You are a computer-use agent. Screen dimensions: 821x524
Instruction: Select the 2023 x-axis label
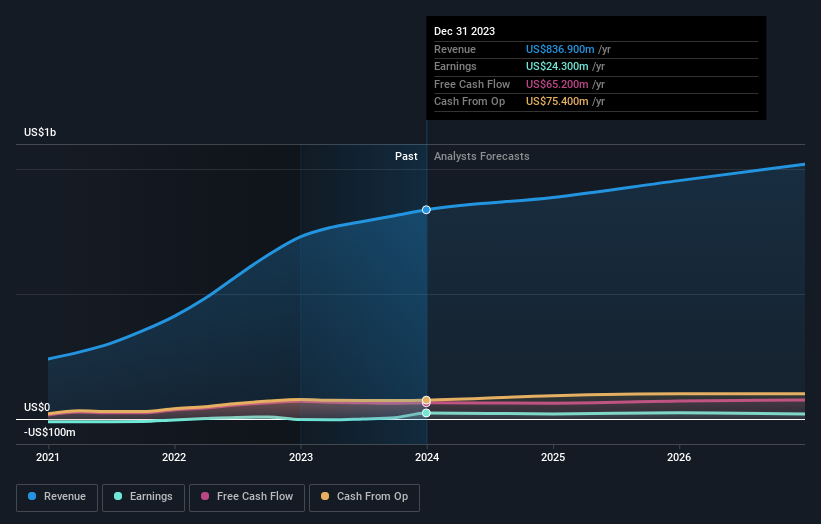coord(301,457)
